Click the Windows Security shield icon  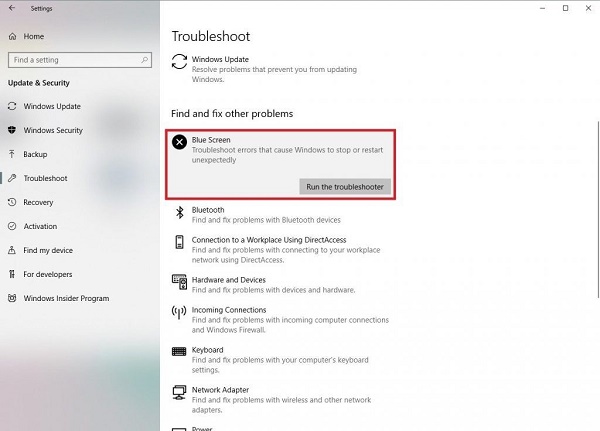(x=12, y=130)
